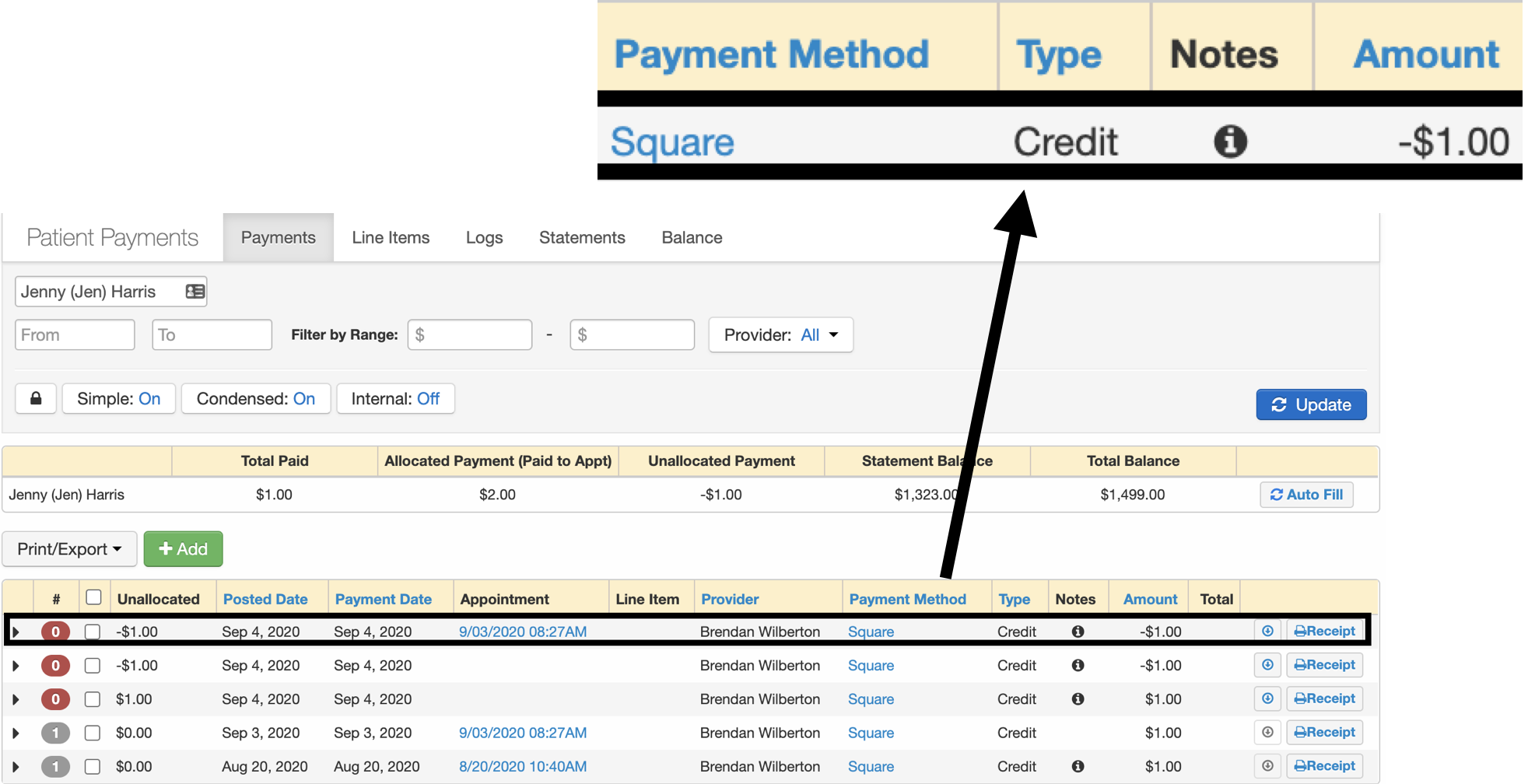This screenshot has height=784, width=1528.
Task: Click red 0 badge in first payment row
Action: pyautogui.click(x=55, y=632)
